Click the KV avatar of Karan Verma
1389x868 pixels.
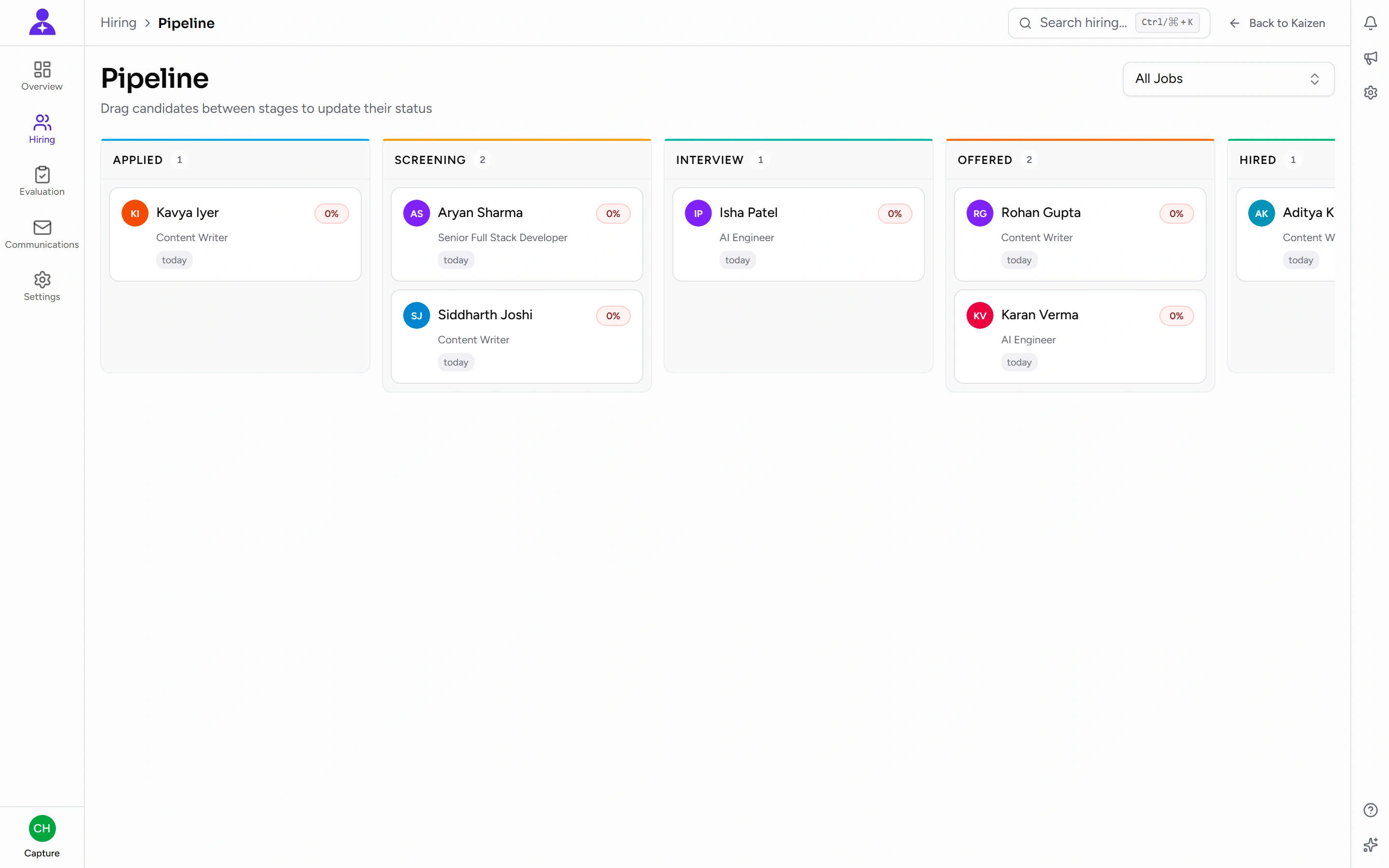pos(980,315)
